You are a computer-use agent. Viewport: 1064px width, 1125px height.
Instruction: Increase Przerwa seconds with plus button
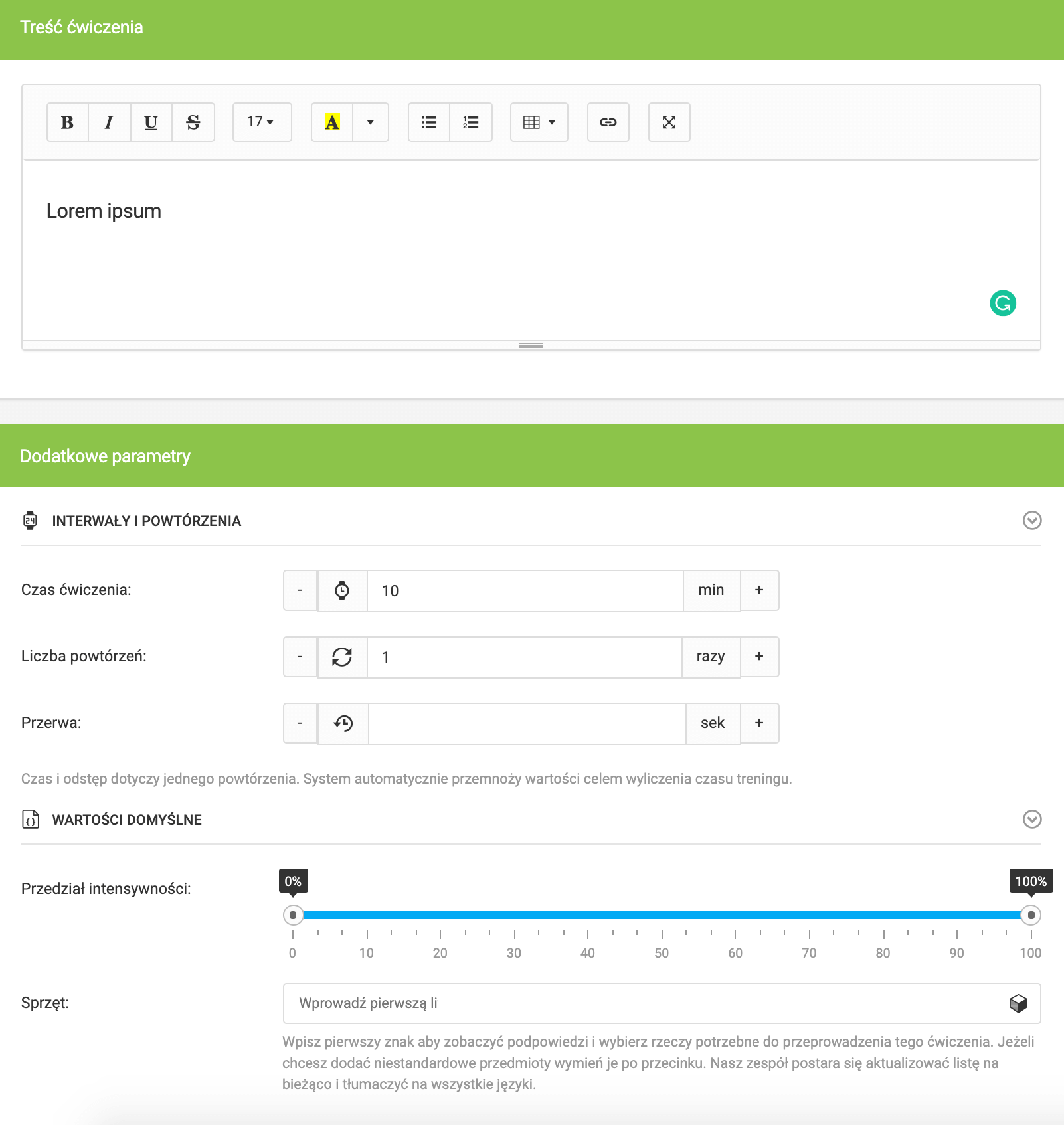tap(759, 723)
